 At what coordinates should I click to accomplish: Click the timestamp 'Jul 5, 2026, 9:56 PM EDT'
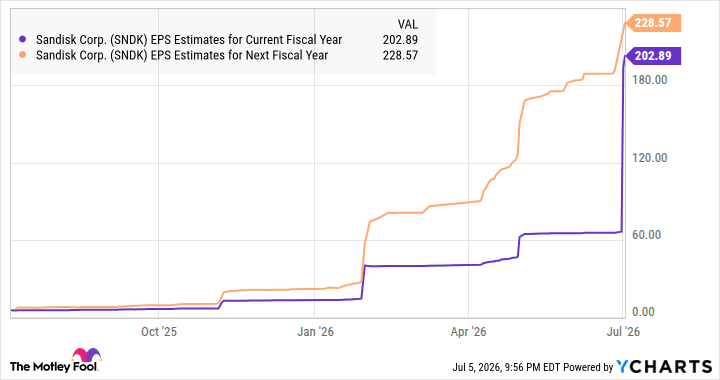pos(506,367)
